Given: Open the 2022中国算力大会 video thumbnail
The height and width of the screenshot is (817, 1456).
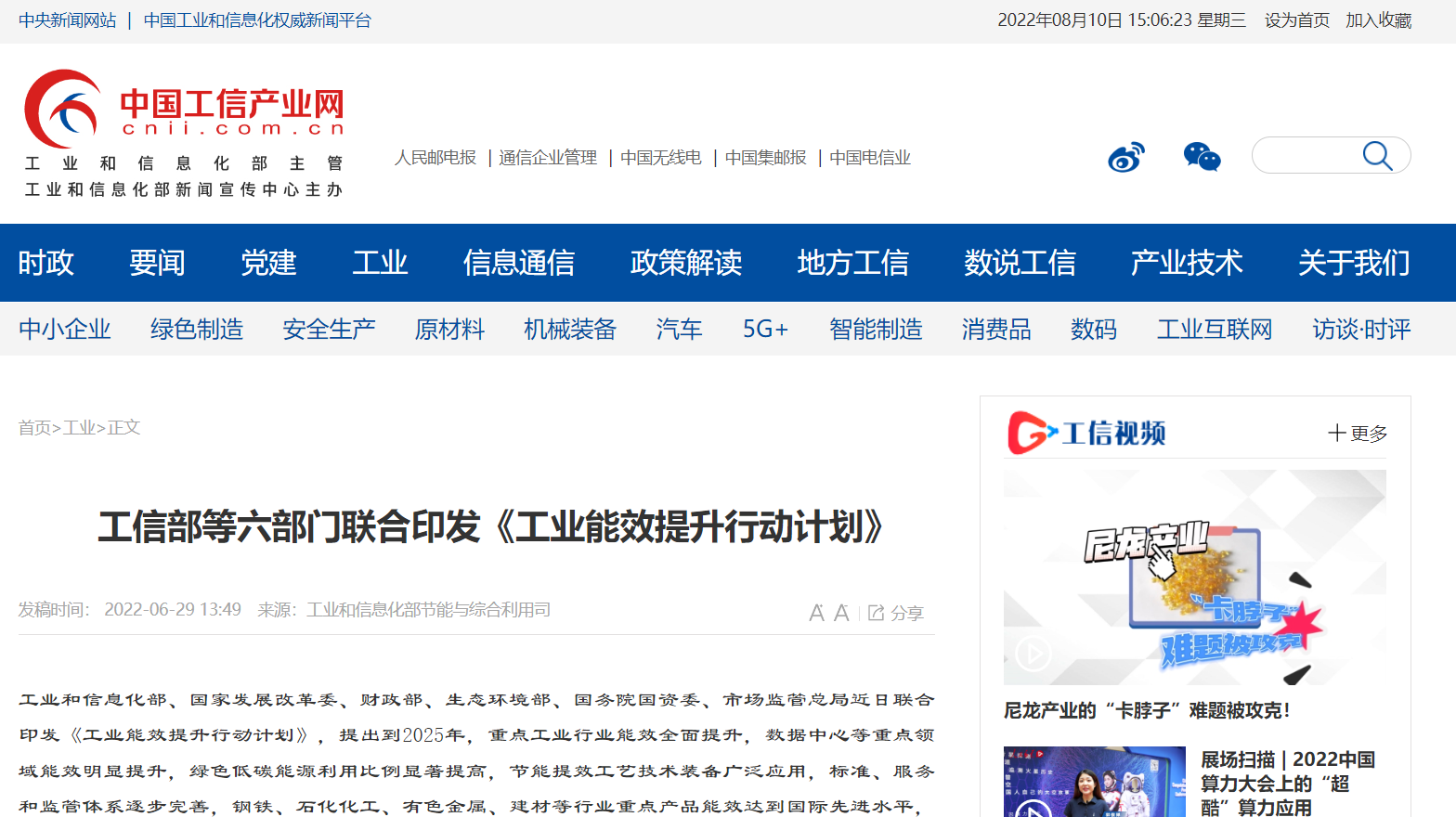Looking at the screenshot, I should (x=1094, y=782).
